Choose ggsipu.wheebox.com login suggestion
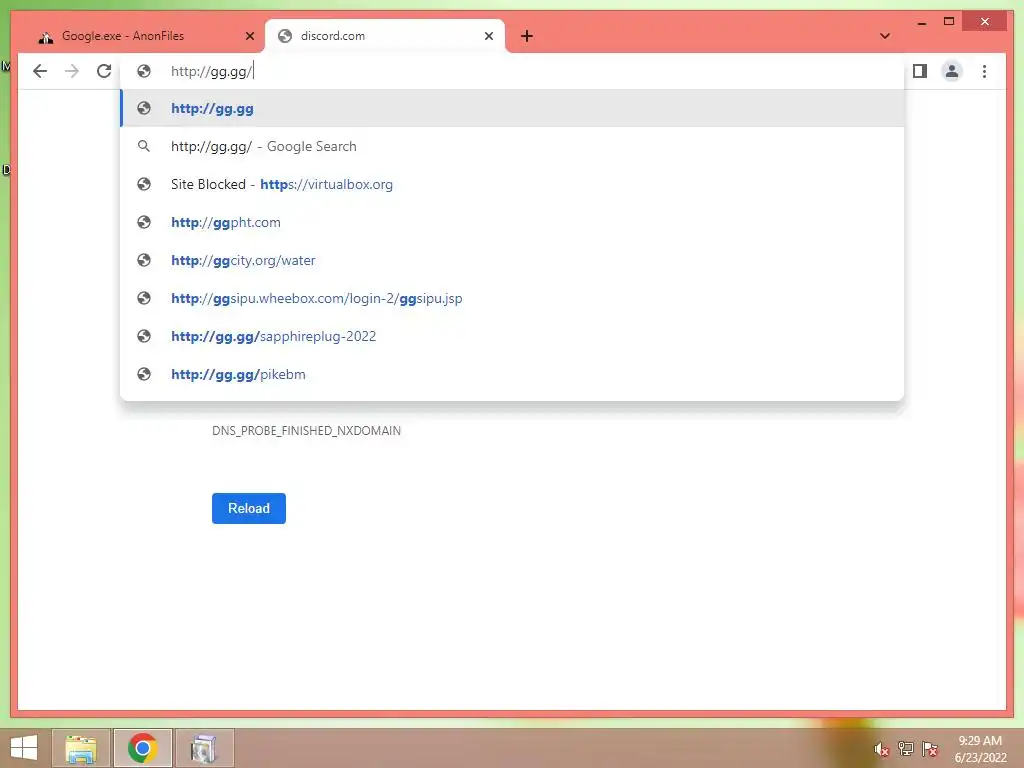Image resolution: width=1024 pixels, height=768 pixels. coord(512,298)
